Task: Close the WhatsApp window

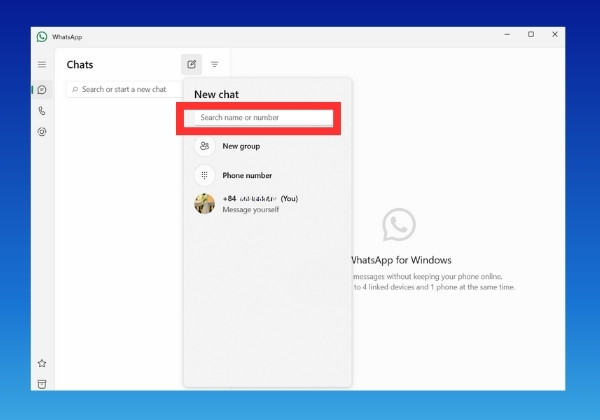Action: point(555,34)
